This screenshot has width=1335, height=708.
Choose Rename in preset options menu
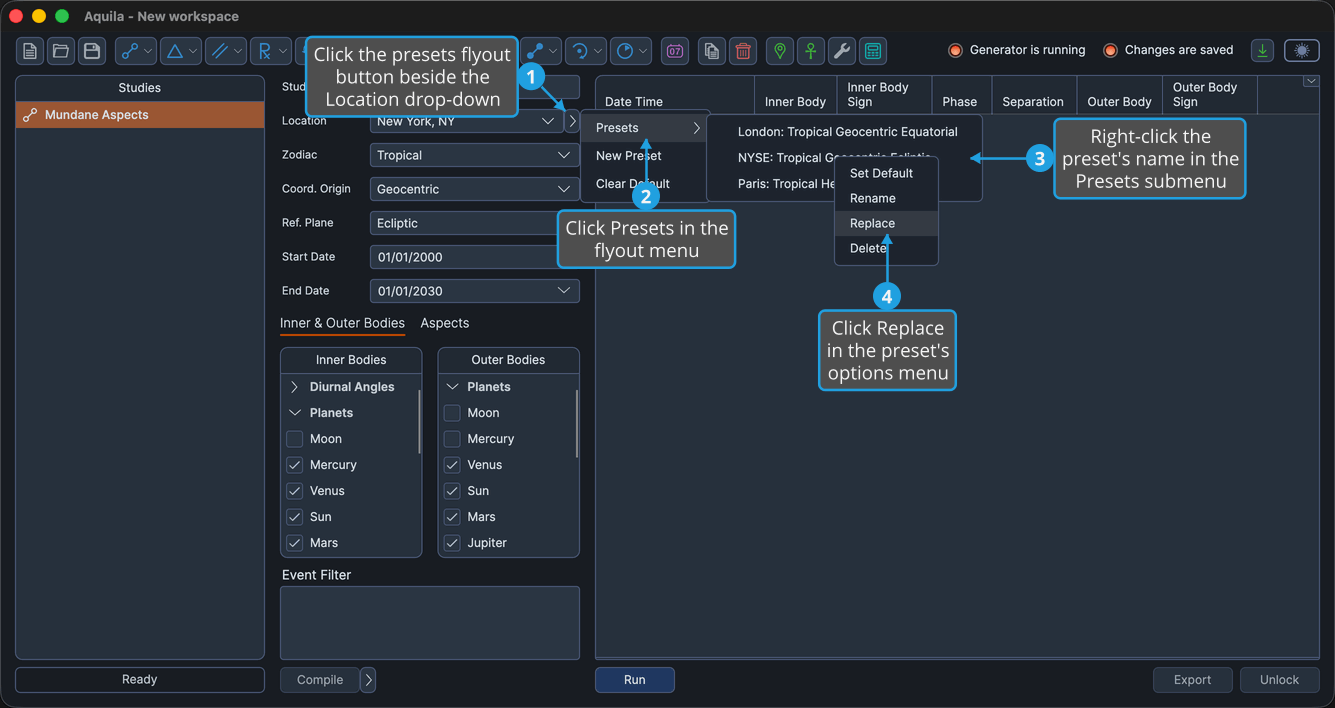[886, 198]
